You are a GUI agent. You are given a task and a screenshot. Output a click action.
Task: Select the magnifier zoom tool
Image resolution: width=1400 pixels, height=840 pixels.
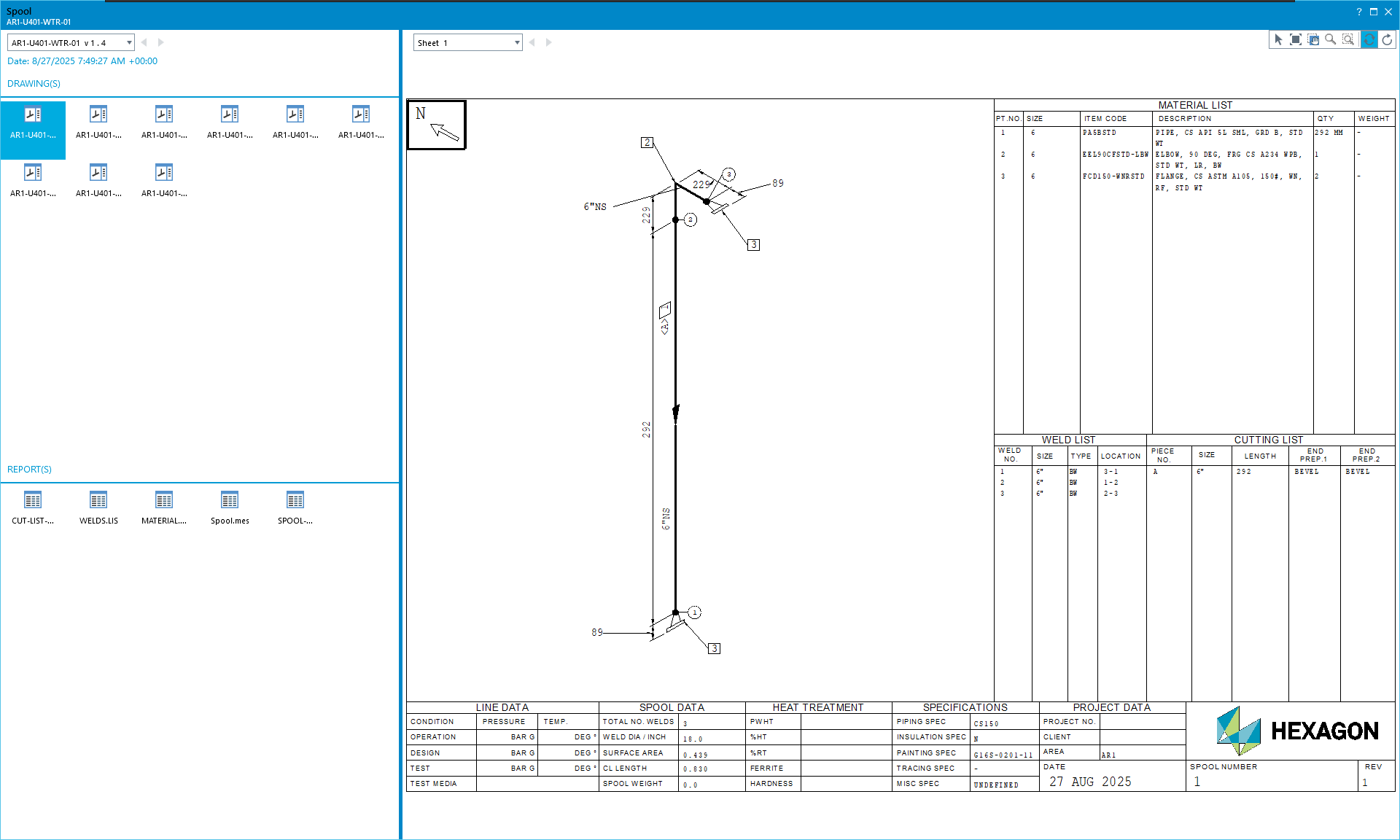click(1331, 40)
